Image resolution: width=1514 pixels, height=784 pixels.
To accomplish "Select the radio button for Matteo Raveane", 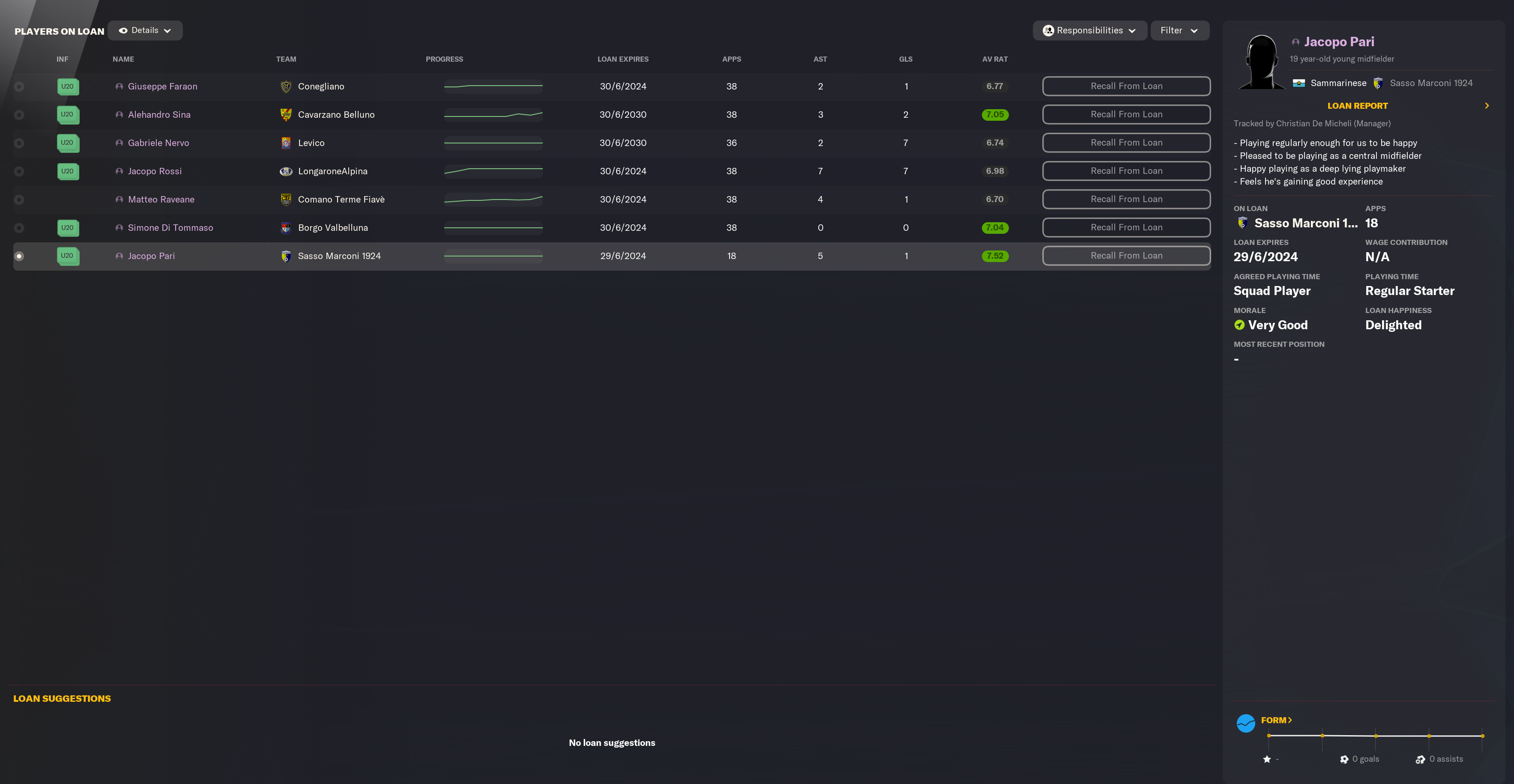I will (x=19, y=200).
